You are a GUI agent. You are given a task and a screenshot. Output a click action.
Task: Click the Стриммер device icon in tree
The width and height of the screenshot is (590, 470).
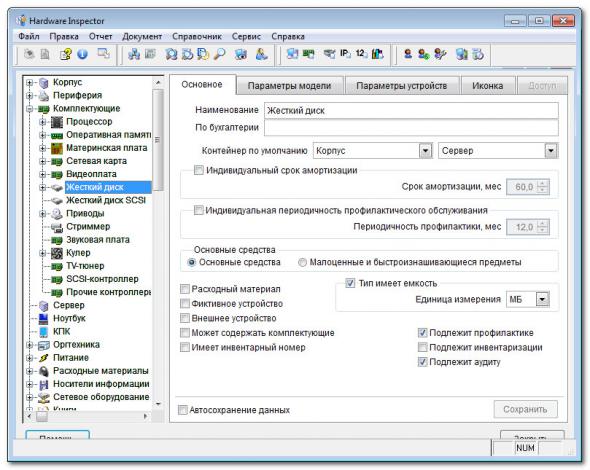pos(57,227)
